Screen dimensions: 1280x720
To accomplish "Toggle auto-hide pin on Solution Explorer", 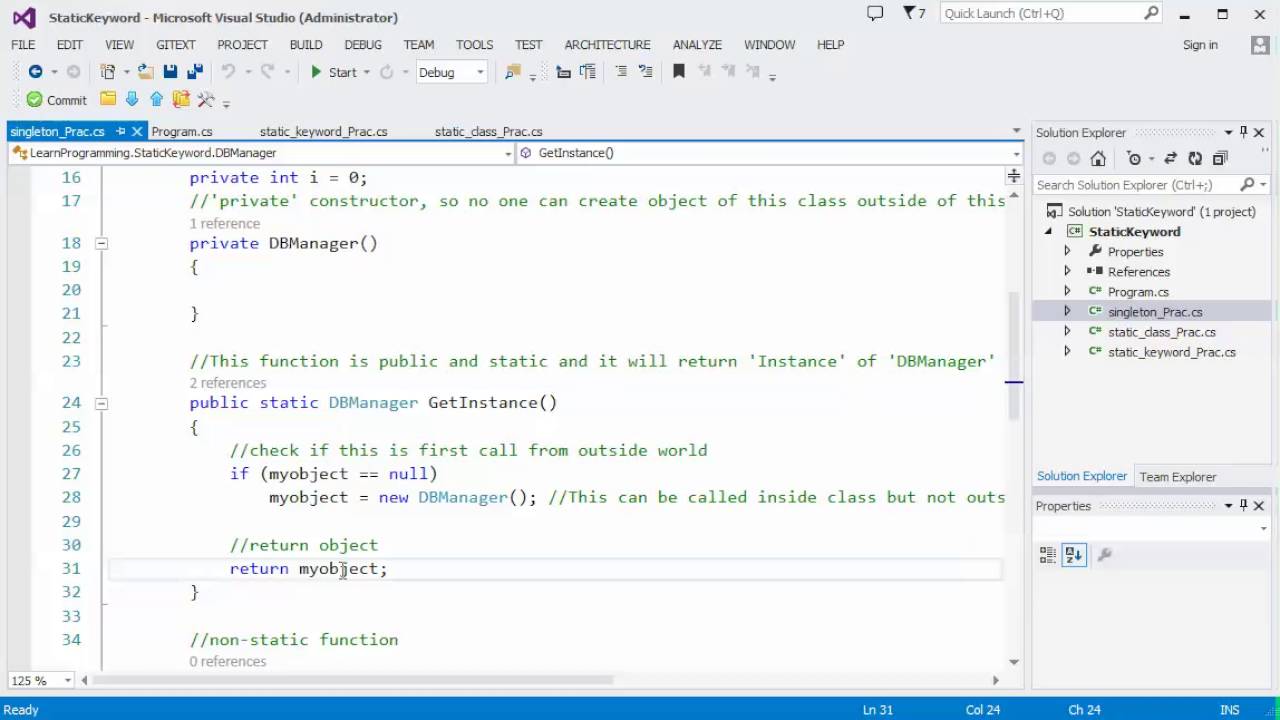I will pyautogui.click(x=1244, y=132).
